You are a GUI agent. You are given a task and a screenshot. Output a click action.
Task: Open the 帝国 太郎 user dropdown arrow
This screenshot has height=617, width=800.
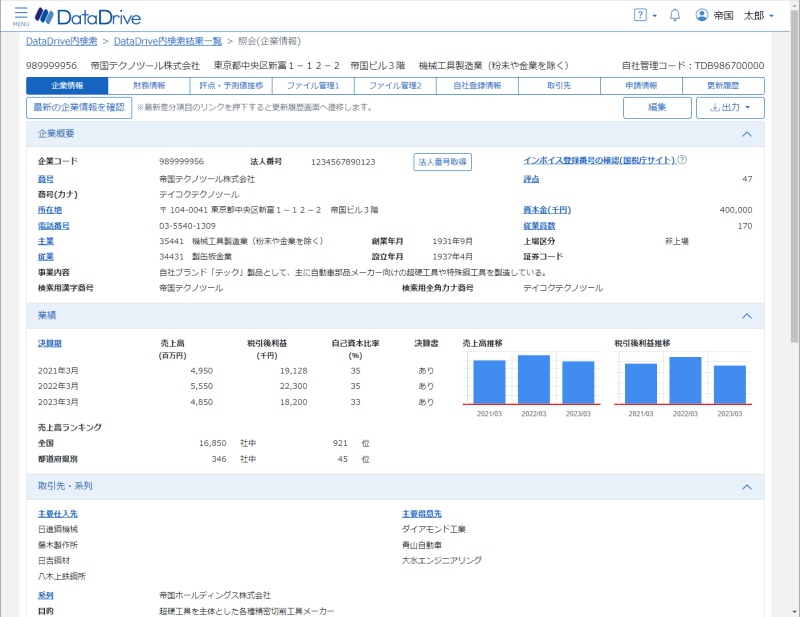coord(771,16)
